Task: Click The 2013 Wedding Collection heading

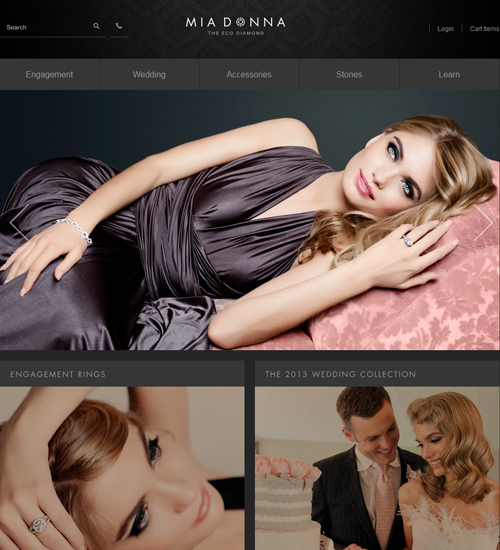Action: pyautogui.click(x=340, y=374)
